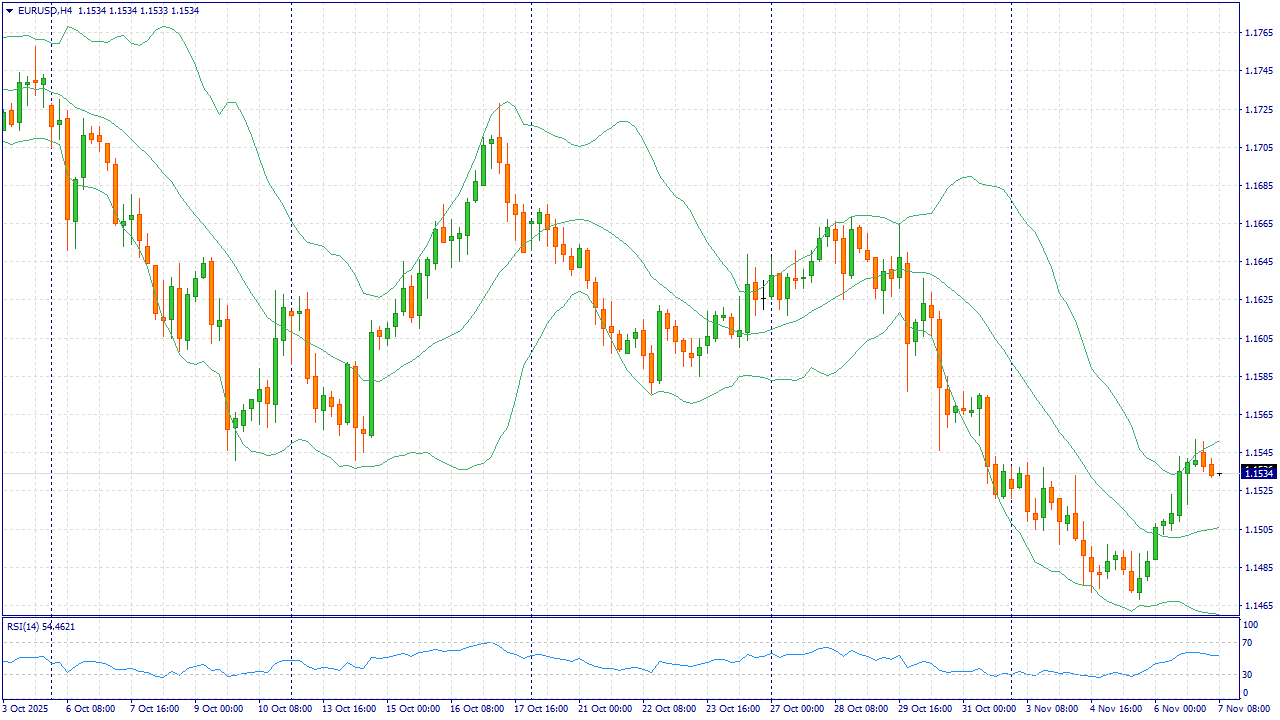Click the 1.1705 price scale label
Screen dimensions: 1280x720
[x=1259, y=148]
